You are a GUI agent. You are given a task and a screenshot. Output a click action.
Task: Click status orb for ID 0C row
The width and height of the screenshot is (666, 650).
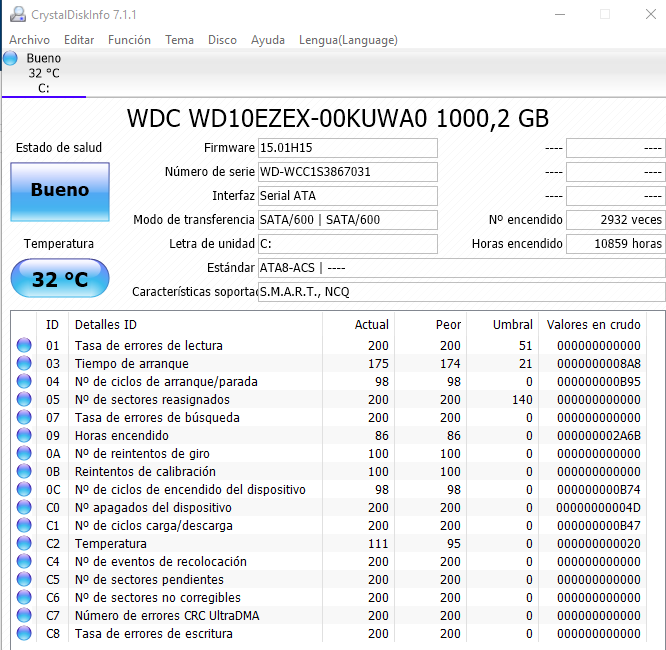(x=24, y=489)
